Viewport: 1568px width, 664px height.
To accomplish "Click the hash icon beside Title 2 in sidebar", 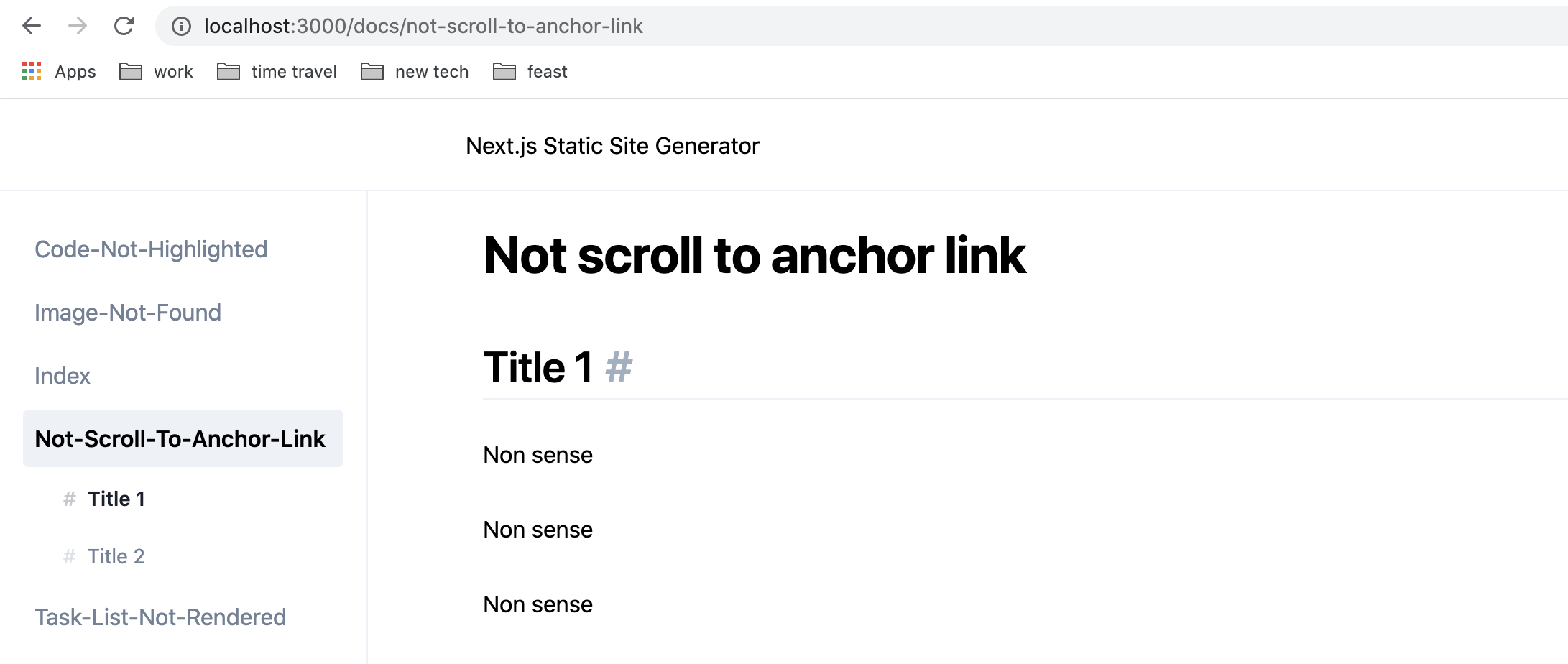I will click(x=68, y=555).
